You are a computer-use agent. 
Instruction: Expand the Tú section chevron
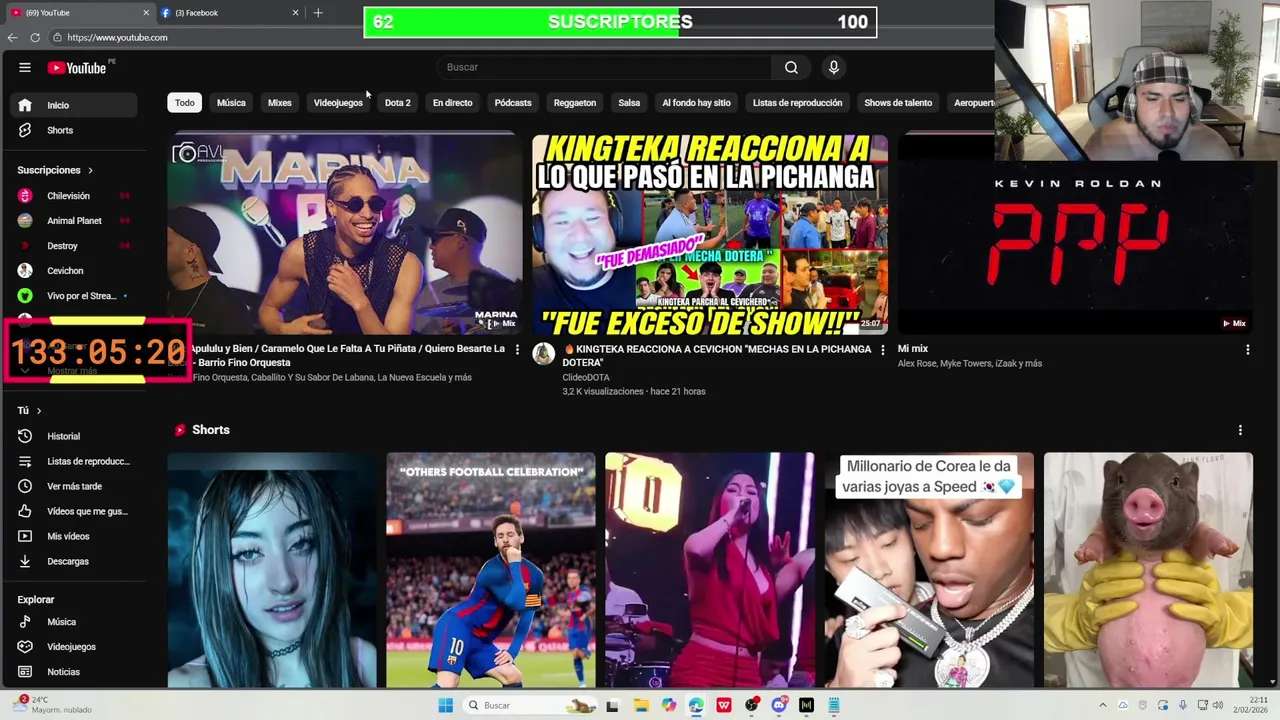[x=39, y=411]
